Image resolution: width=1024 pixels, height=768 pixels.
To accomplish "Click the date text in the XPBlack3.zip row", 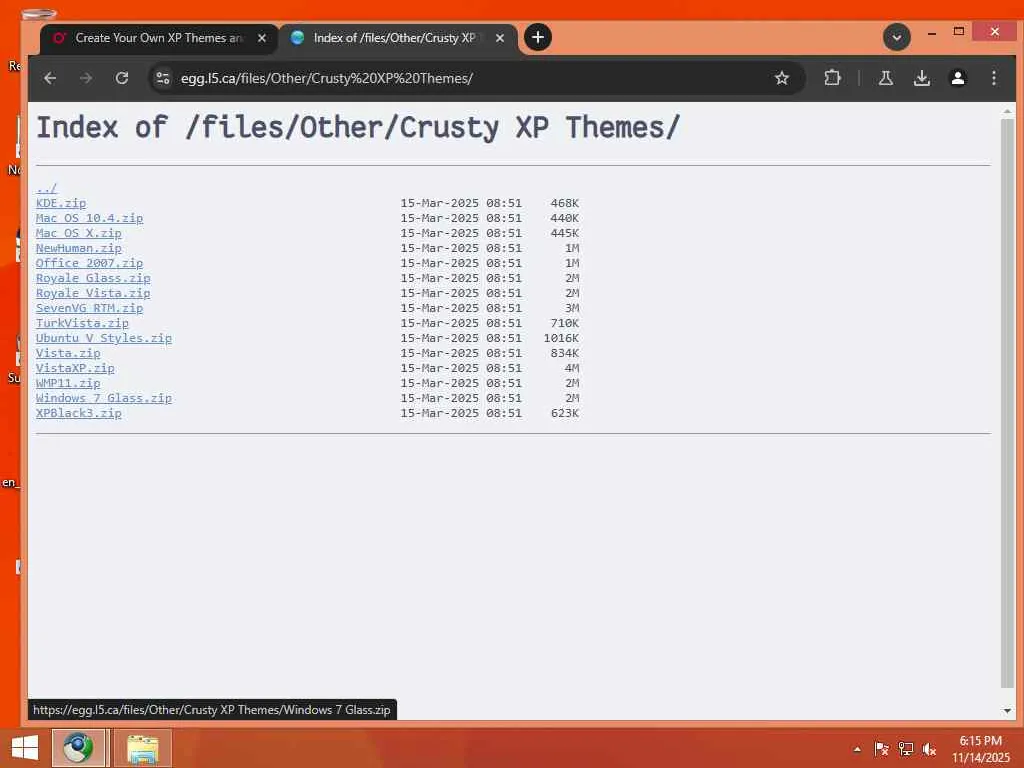I will point(461,413).
